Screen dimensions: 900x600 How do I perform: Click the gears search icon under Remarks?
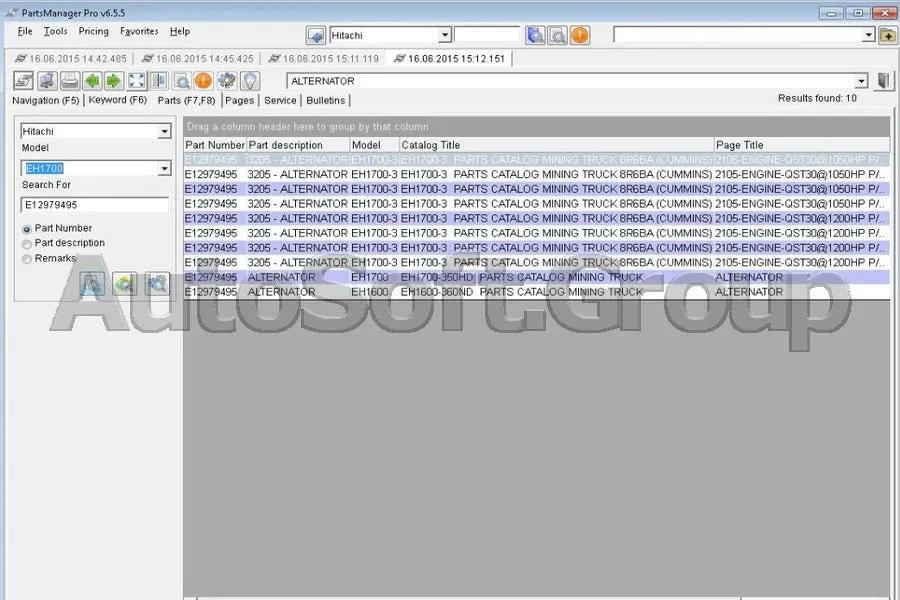157,284
